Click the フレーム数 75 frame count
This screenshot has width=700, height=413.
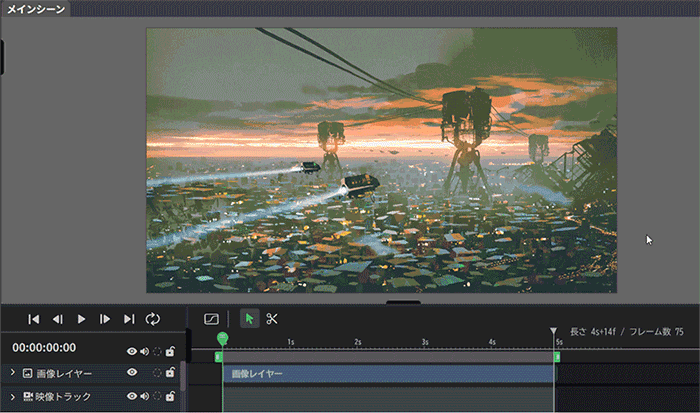point(656,332)
